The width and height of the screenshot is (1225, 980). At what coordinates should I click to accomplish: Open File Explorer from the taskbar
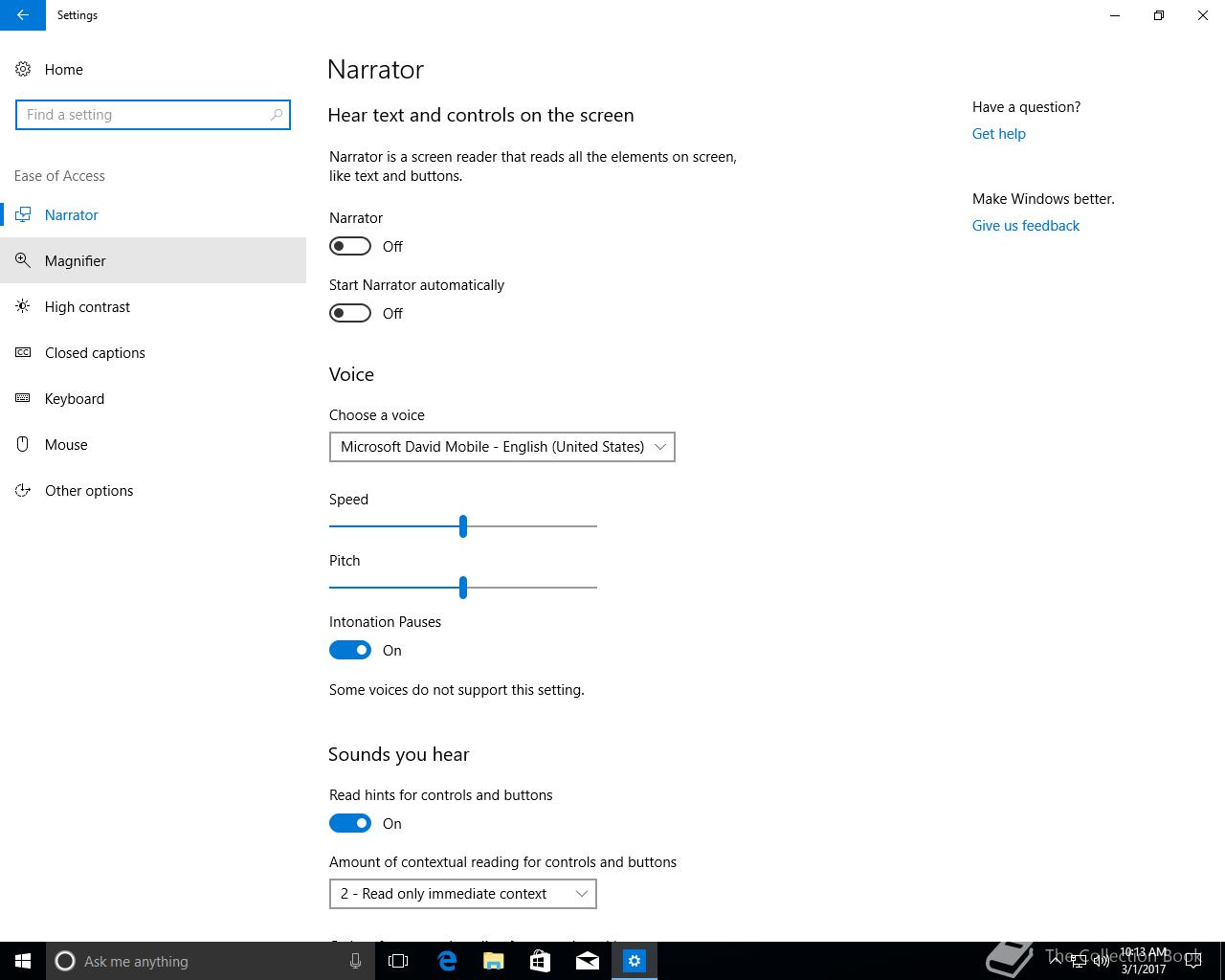(x=494, y=961)
